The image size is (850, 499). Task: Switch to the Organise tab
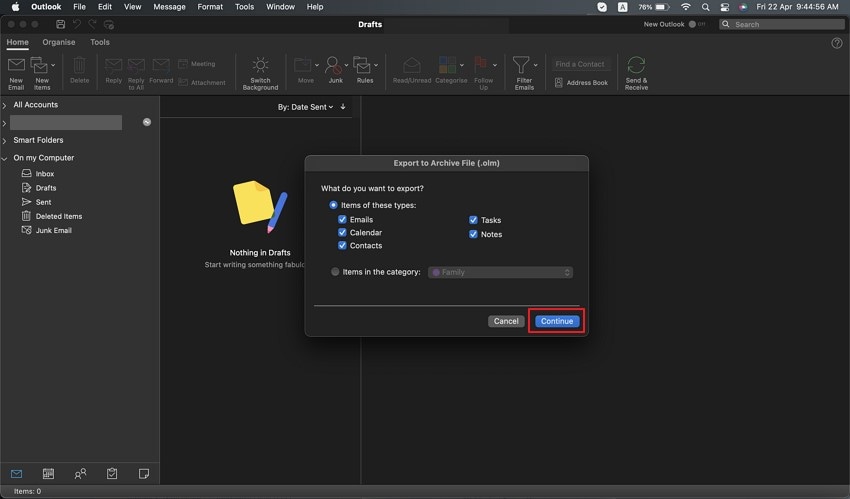[59, 42]
